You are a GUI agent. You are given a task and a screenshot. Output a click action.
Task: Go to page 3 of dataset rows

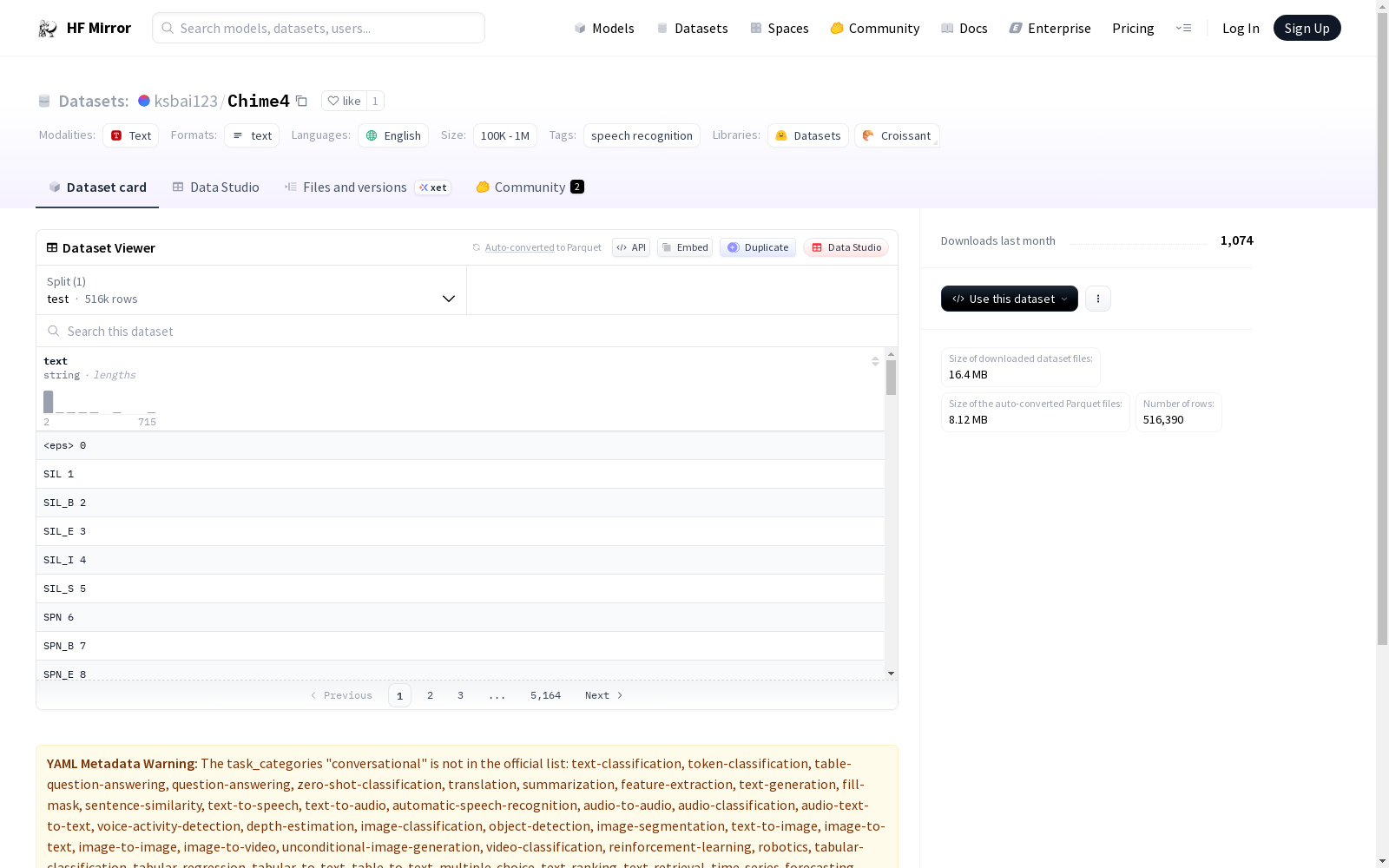tap(460, 695)
